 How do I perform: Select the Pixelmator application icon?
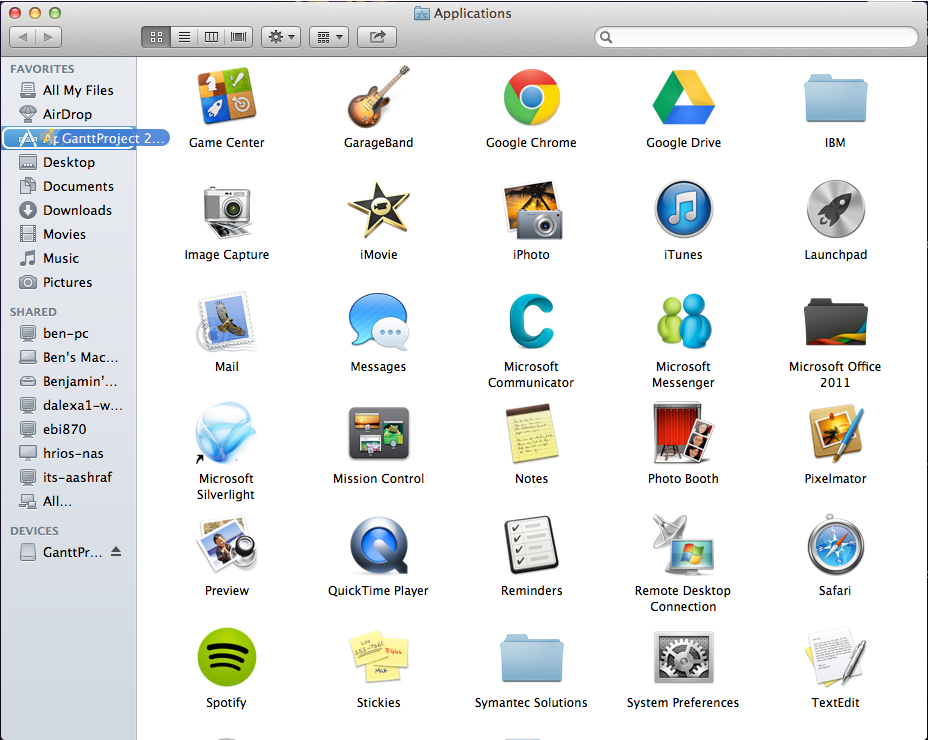835,433
